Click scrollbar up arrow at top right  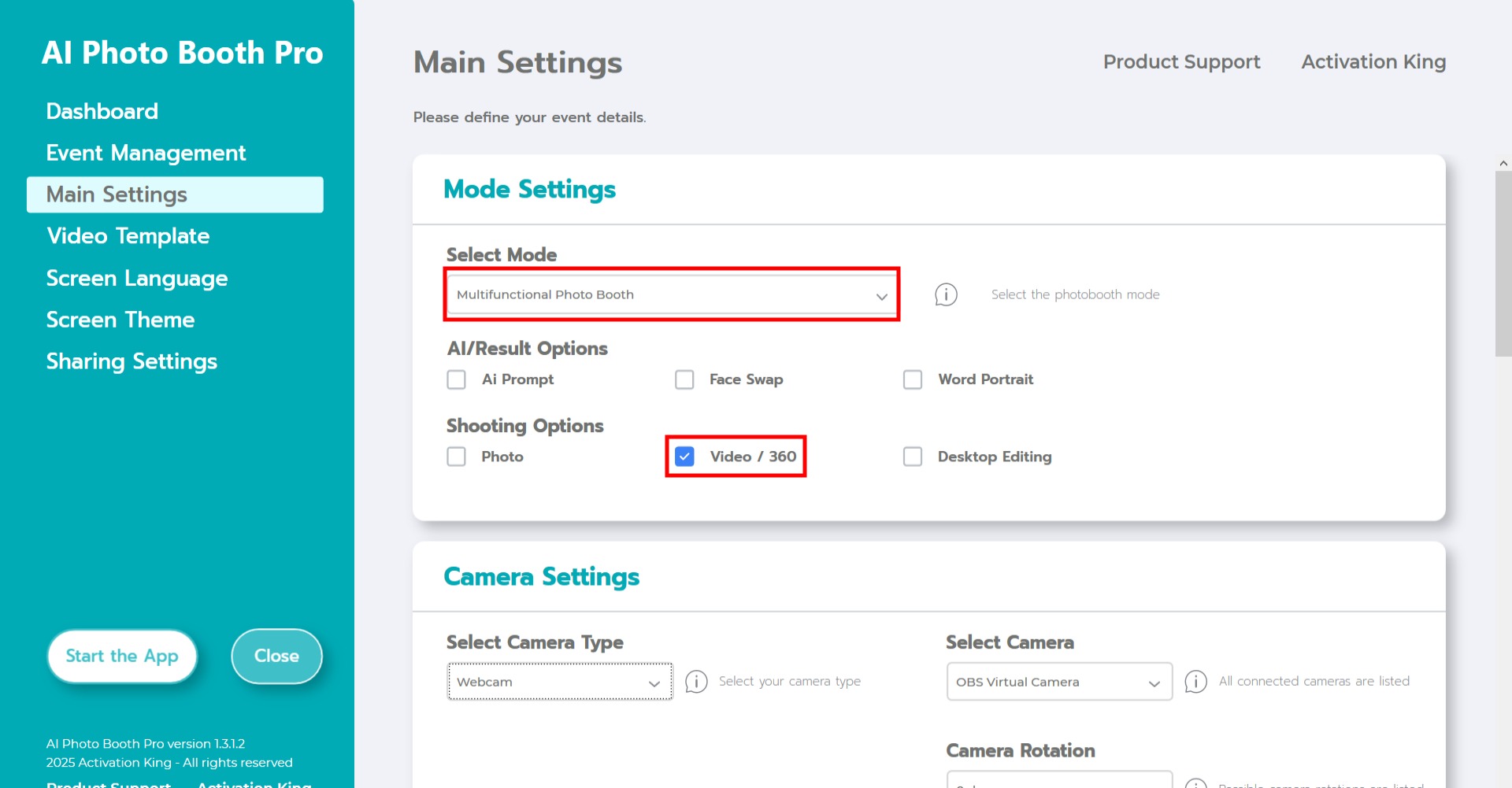(1503, 164)
